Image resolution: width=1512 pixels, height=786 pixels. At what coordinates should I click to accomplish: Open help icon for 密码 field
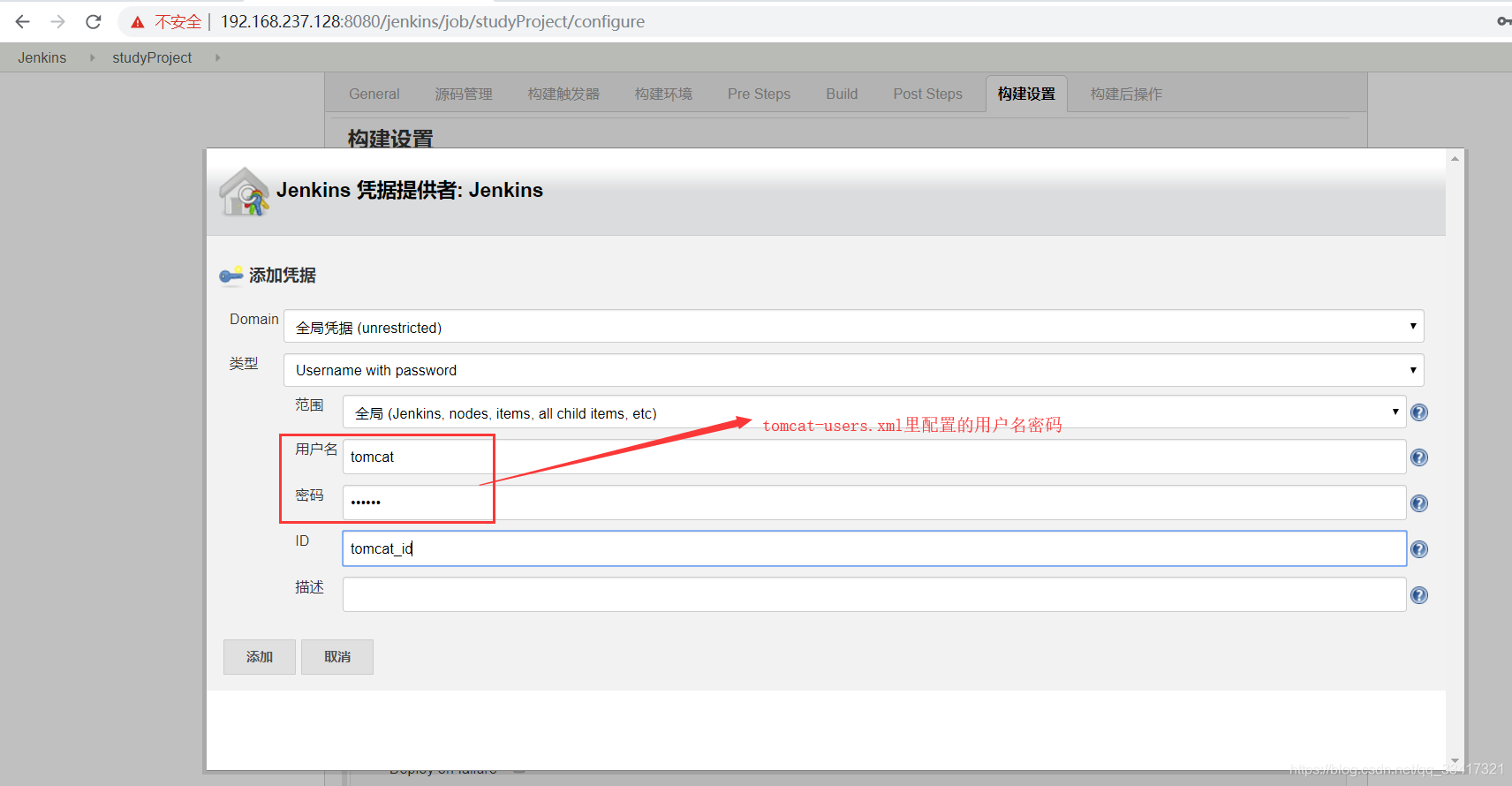pyautogui.click(x=1419, y=503)
